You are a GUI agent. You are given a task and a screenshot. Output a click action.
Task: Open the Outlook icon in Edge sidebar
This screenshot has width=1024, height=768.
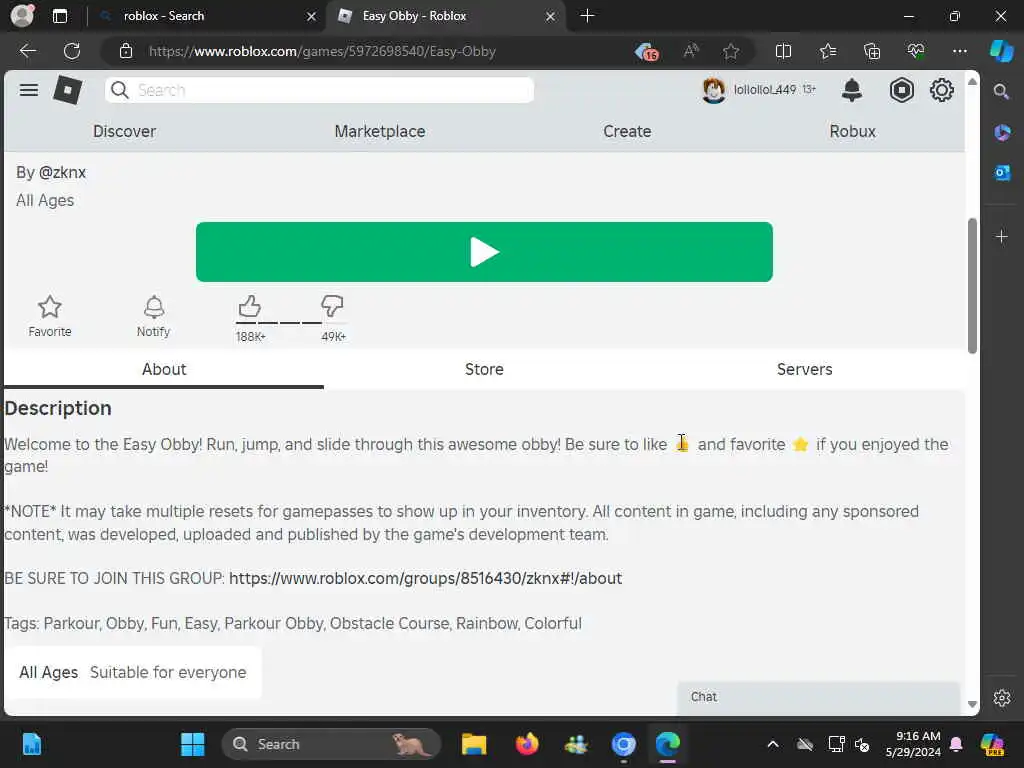(x=1002, y=172)
